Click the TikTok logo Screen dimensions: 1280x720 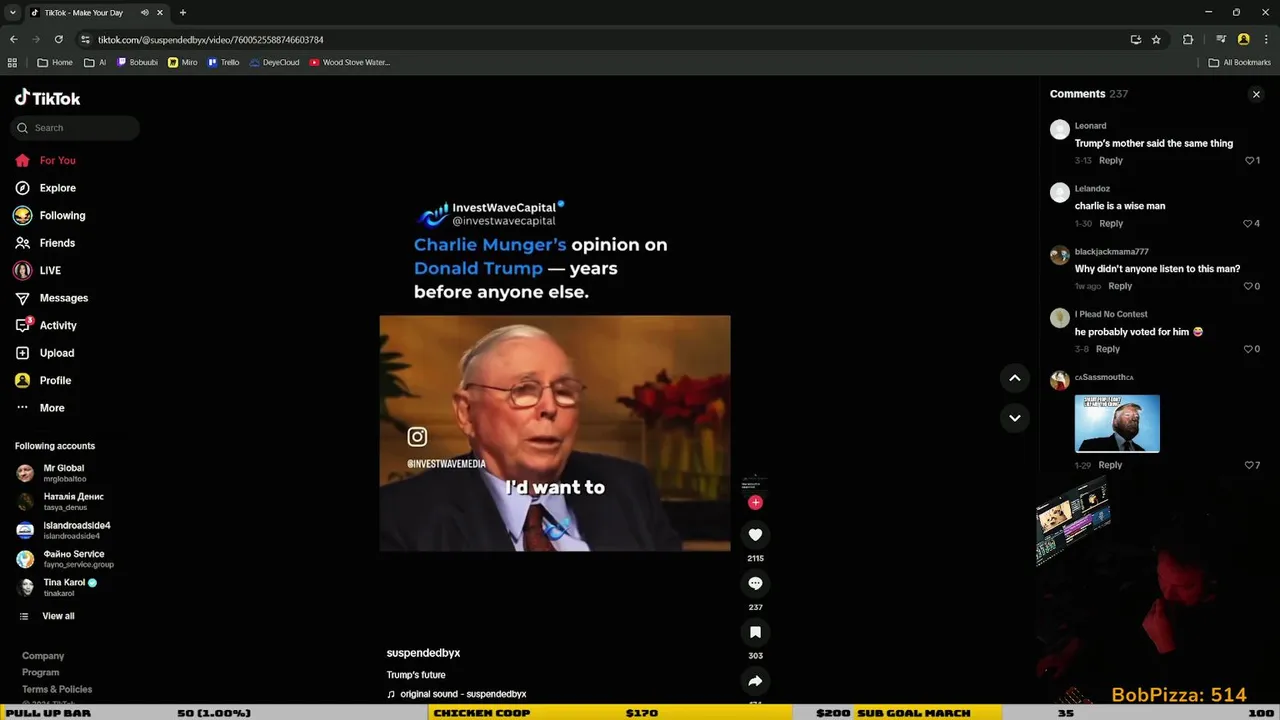tap(47, 98)
